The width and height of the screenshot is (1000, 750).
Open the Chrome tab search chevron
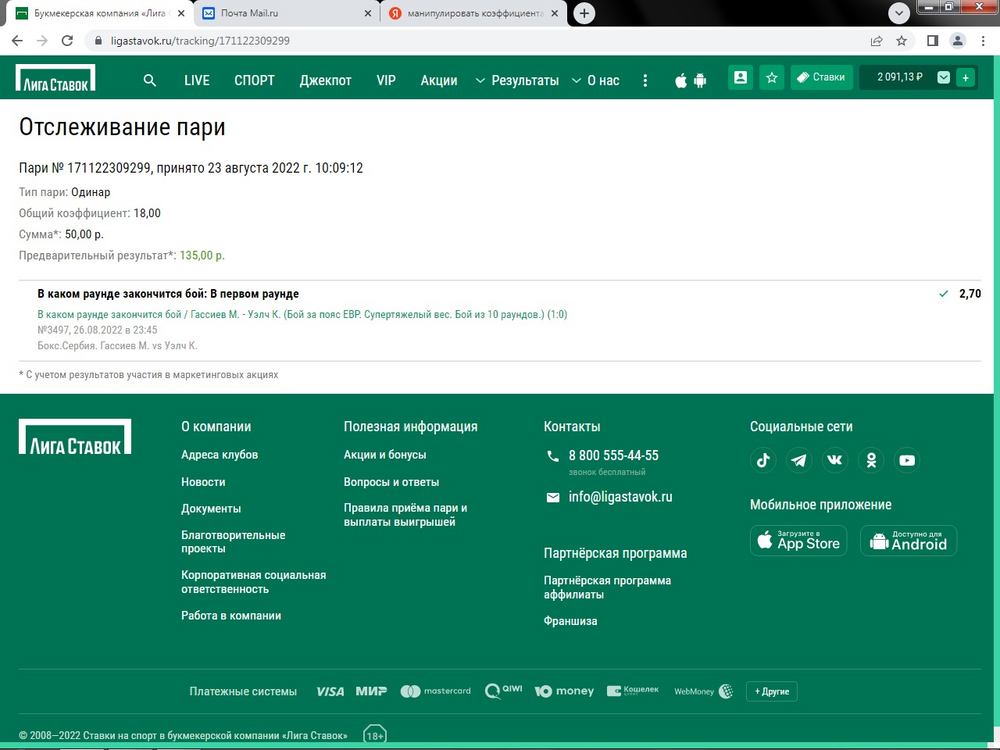pyautogui.click(x=899, y=13)
